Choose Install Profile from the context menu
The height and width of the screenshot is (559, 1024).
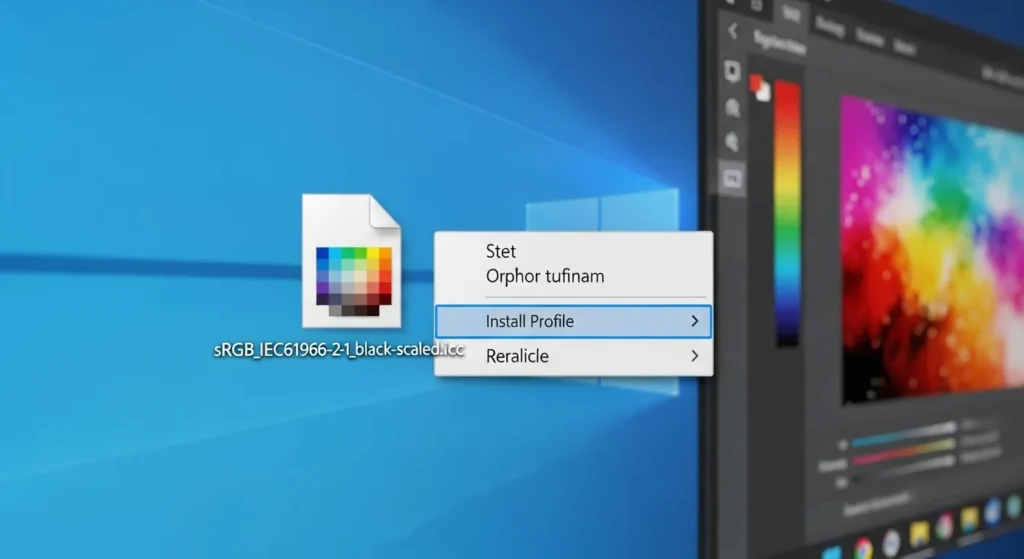pos(573,321)
